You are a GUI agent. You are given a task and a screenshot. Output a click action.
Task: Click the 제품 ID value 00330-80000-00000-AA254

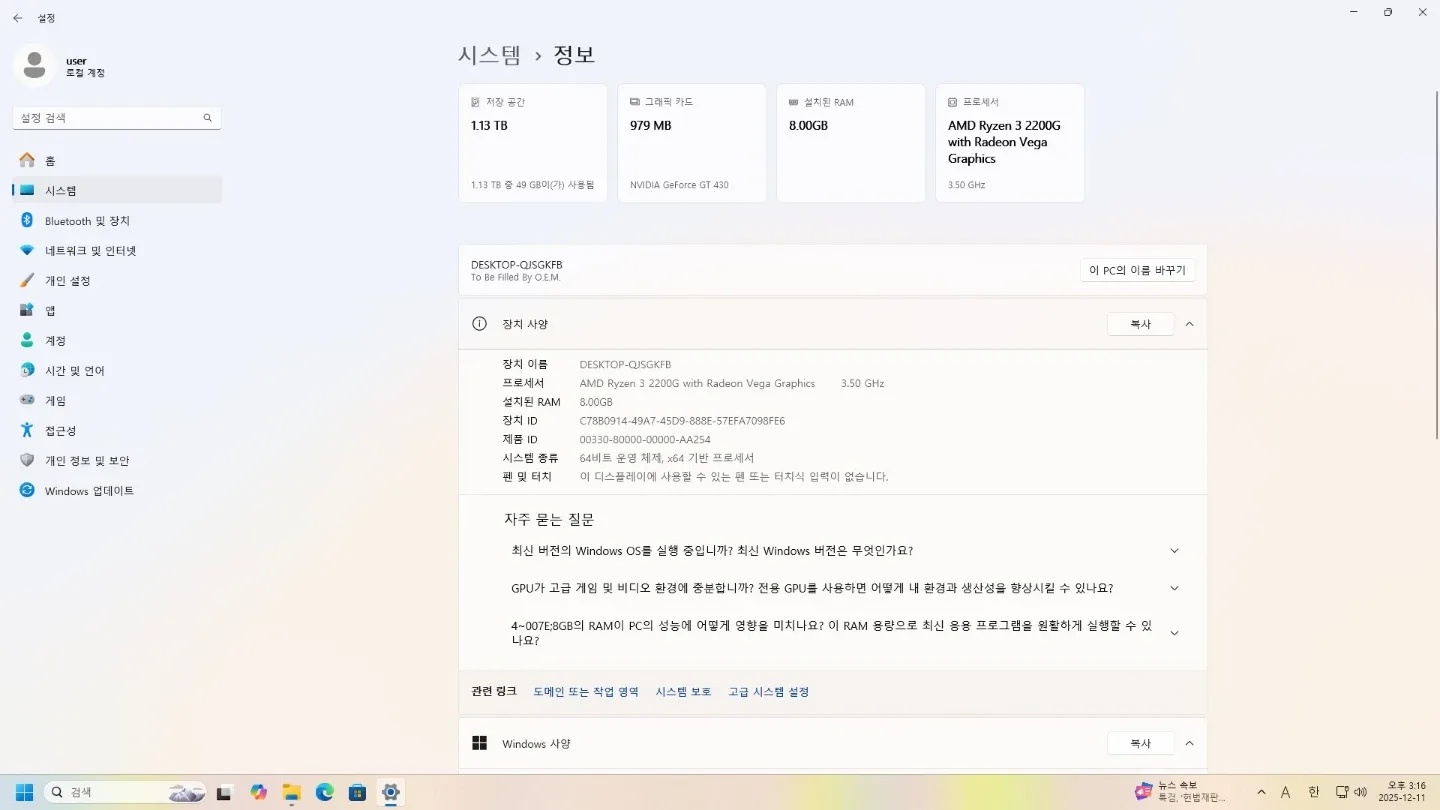click(x=645, y=440)
